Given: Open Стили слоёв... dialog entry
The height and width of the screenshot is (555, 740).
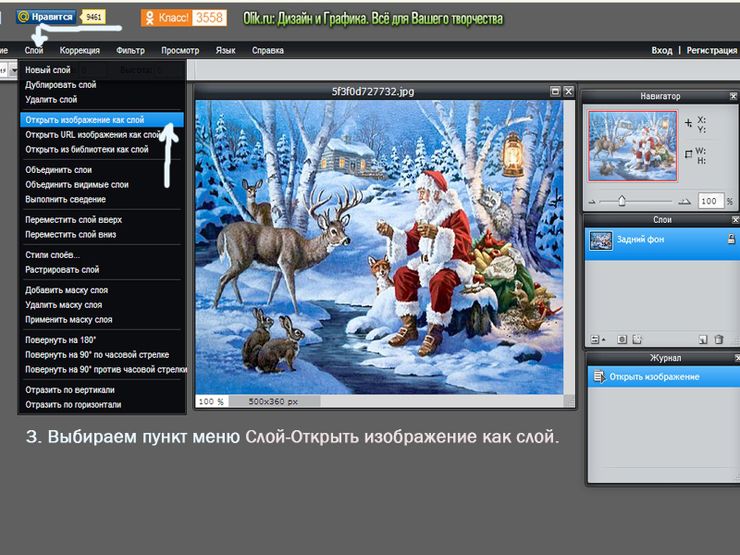Looking at the screenshot, I should point(101,255).
